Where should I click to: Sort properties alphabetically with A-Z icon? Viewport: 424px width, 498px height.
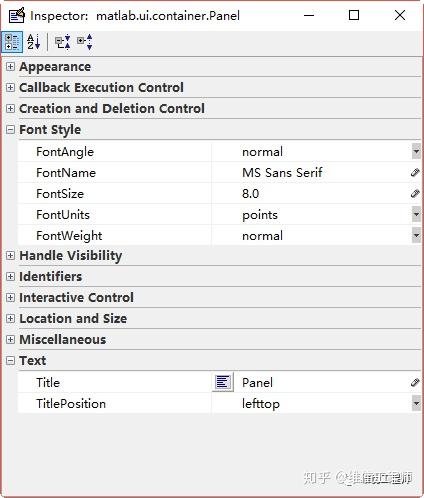coord(34,42)
